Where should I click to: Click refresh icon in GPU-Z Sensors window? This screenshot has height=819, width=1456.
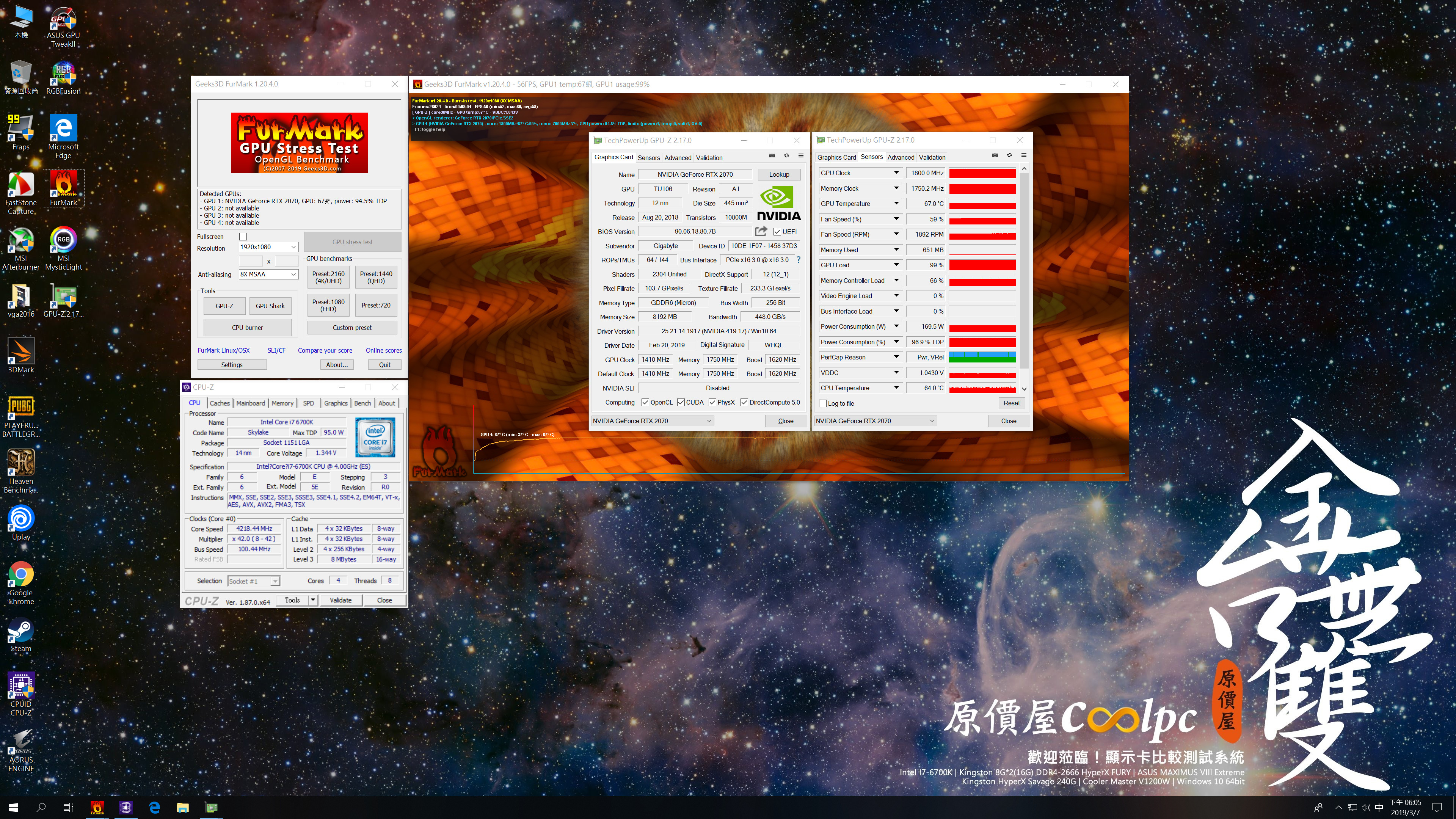click(x=1009, y=155)
